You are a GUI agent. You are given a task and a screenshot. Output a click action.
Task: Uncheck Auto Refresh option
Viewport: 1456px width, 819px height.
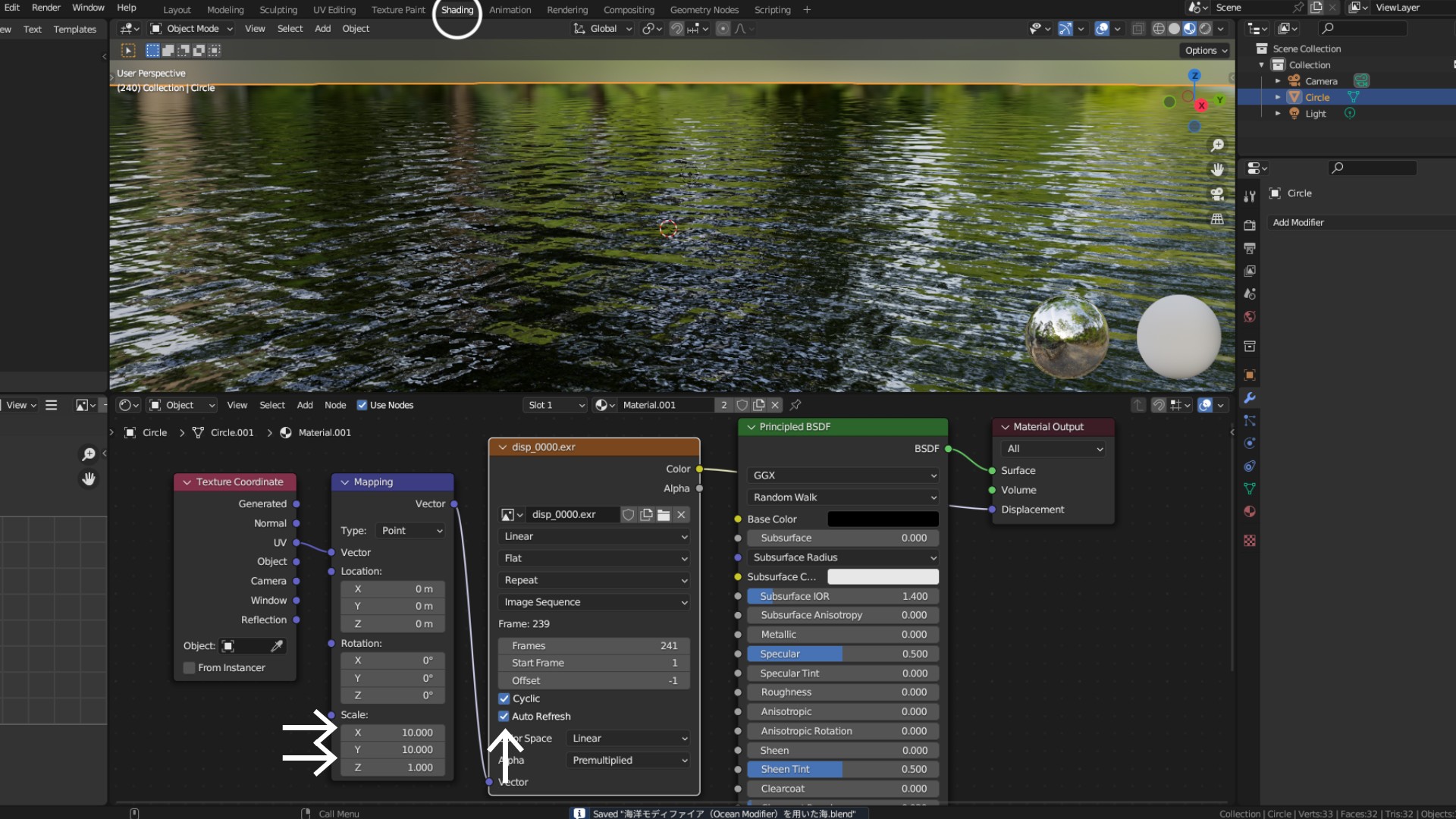504,717
